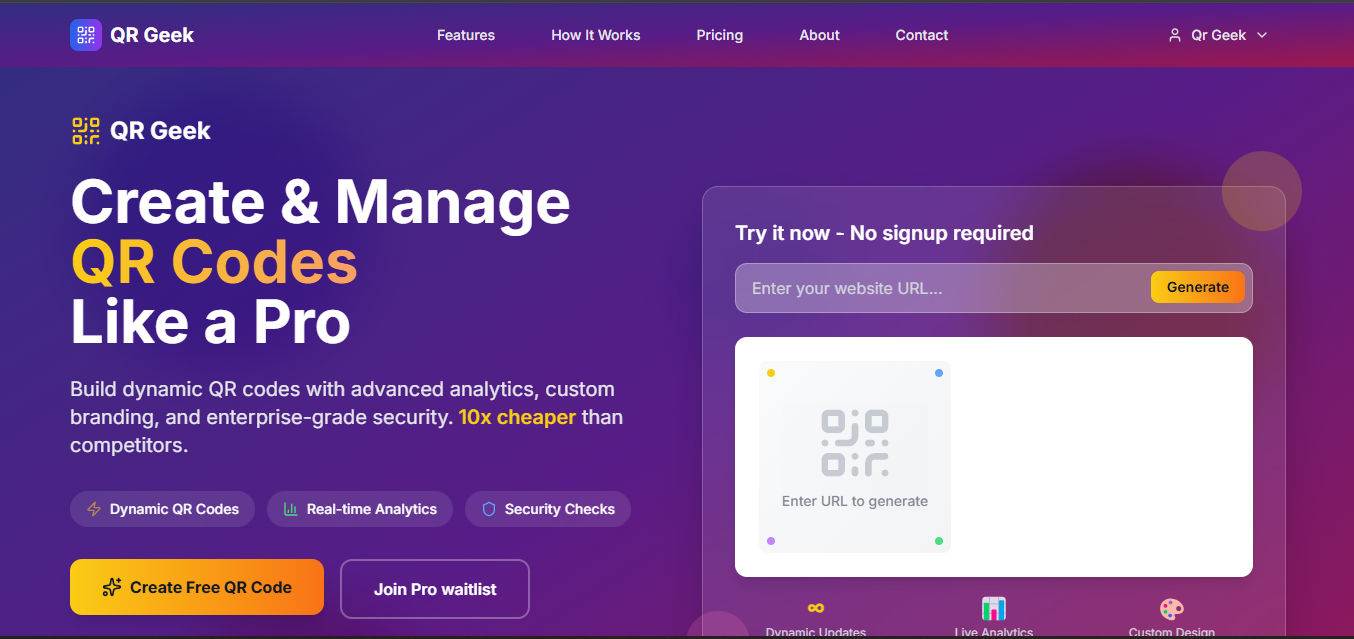Open the How It Works section
The width and height of the screenshot is (1354, 639).
(595, 34)
